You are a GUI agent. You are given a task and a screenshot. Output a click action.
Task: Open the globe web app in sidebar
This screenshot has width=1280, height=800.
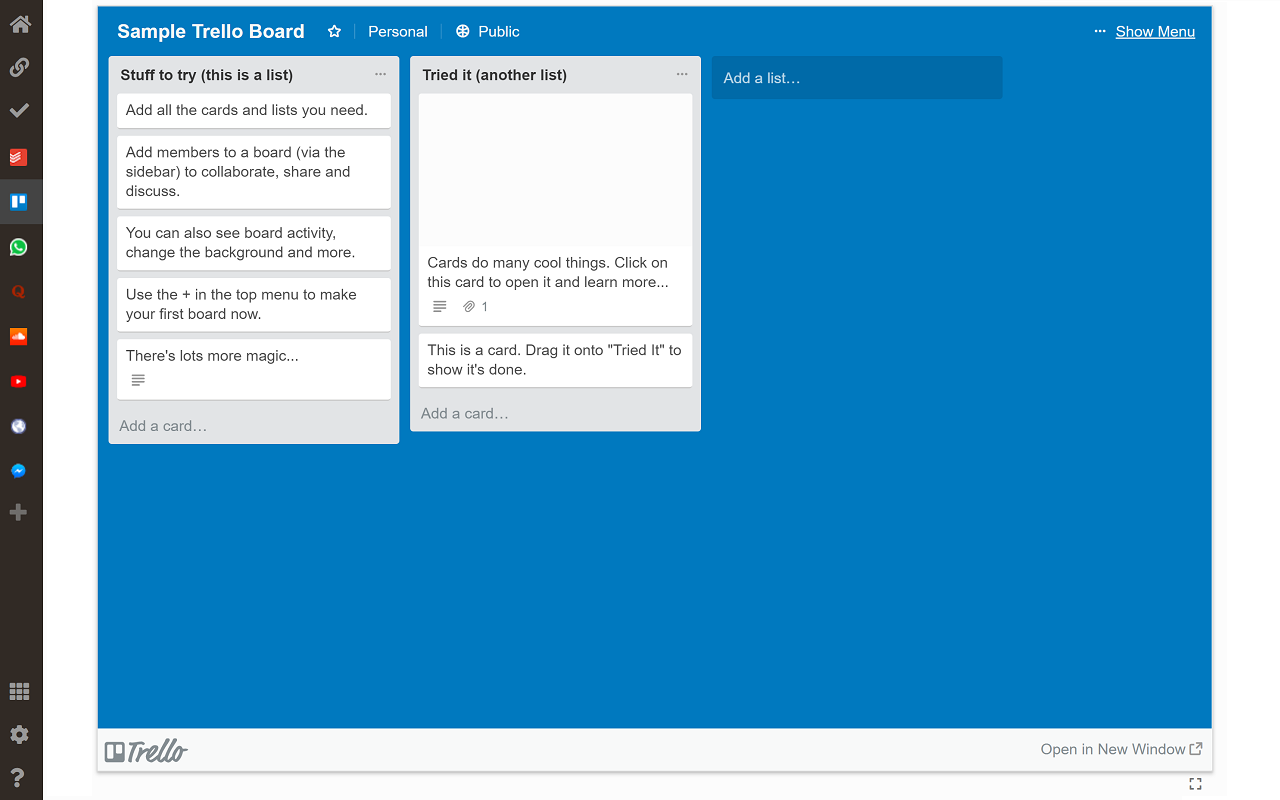[x=18, y=426]
